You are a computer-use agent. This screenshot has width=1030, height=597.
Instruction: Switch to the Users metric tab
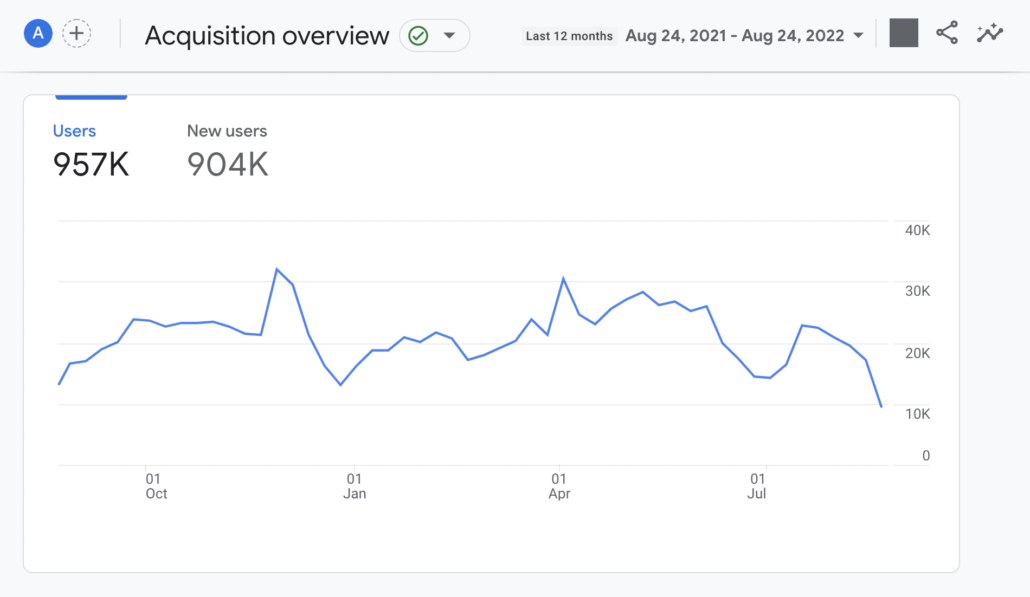72,130
